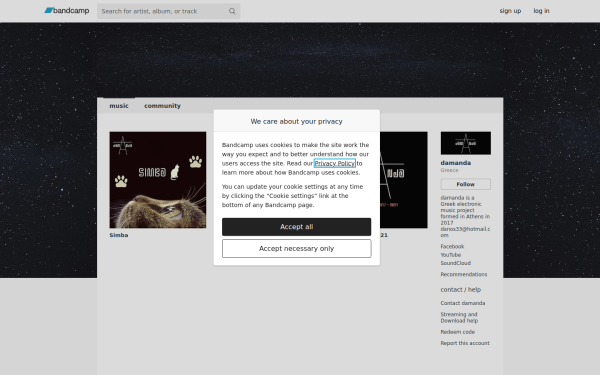
Task: Open the Facebook link
Action: point(452,246)
